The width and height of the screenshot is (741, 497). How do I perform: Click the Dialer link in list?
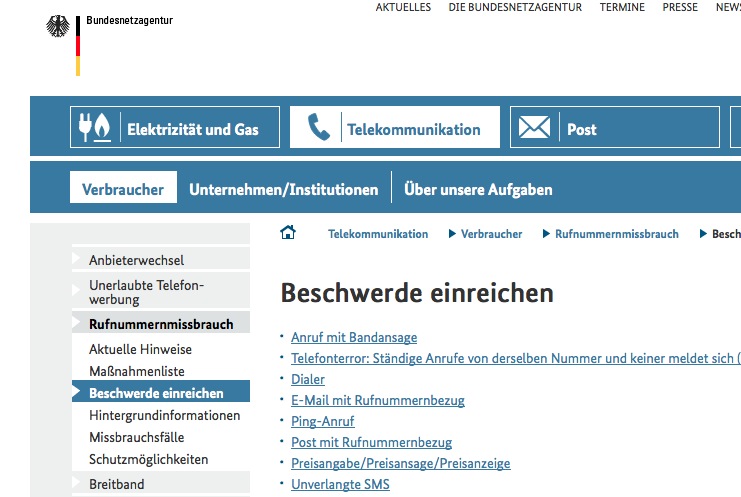pos(308,379)
